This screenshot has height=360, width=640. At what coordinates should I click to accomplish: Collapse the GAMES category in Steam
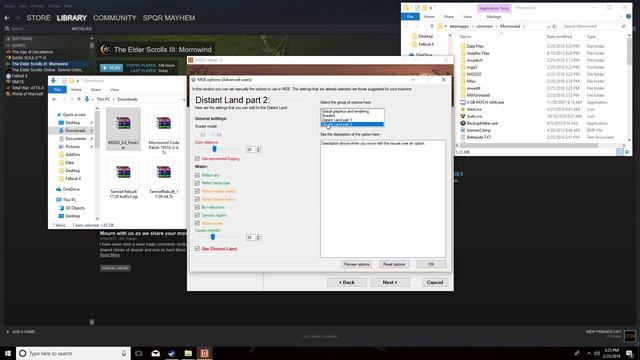point(8,45)
